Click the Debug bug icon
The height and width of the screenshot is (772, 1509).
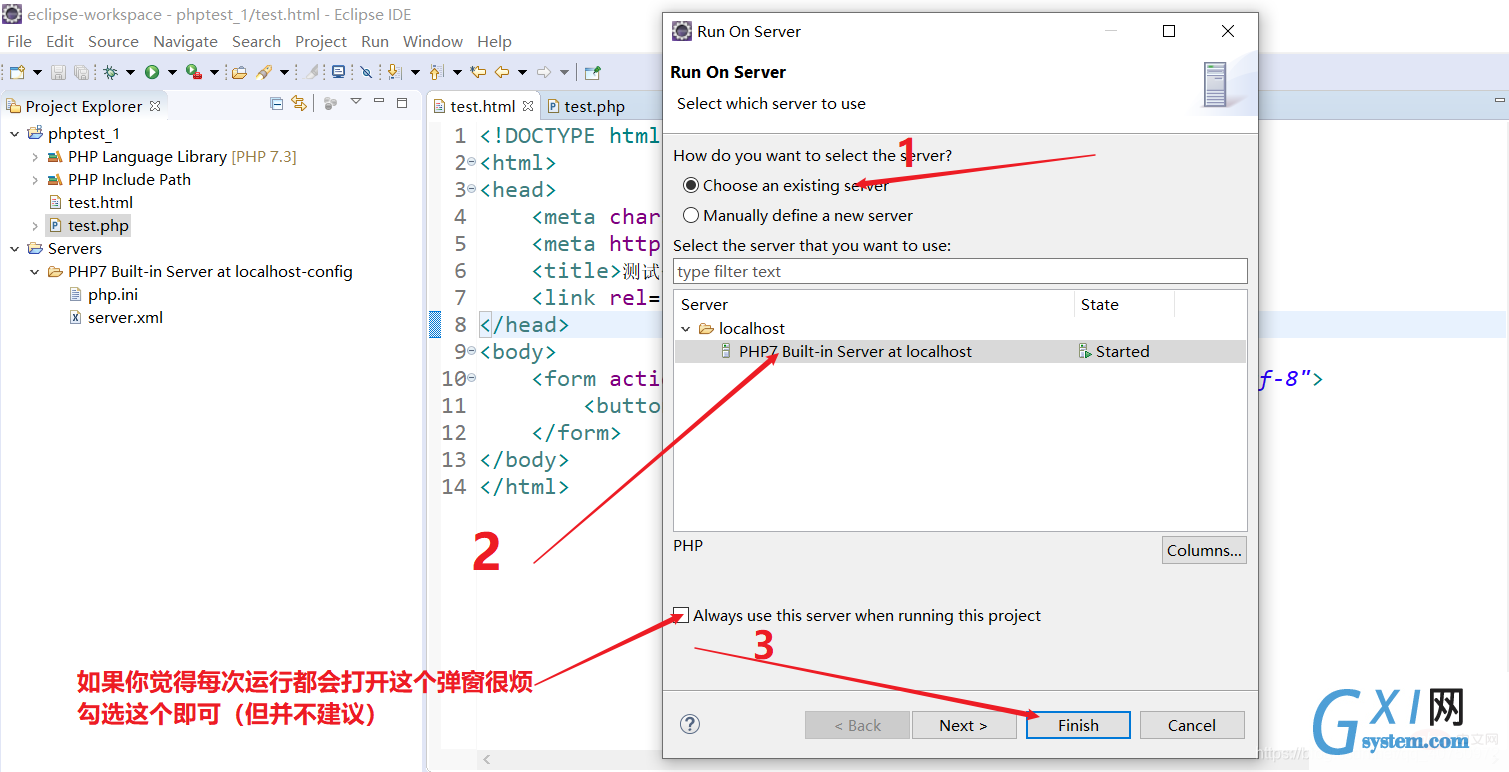pos(110,72)
